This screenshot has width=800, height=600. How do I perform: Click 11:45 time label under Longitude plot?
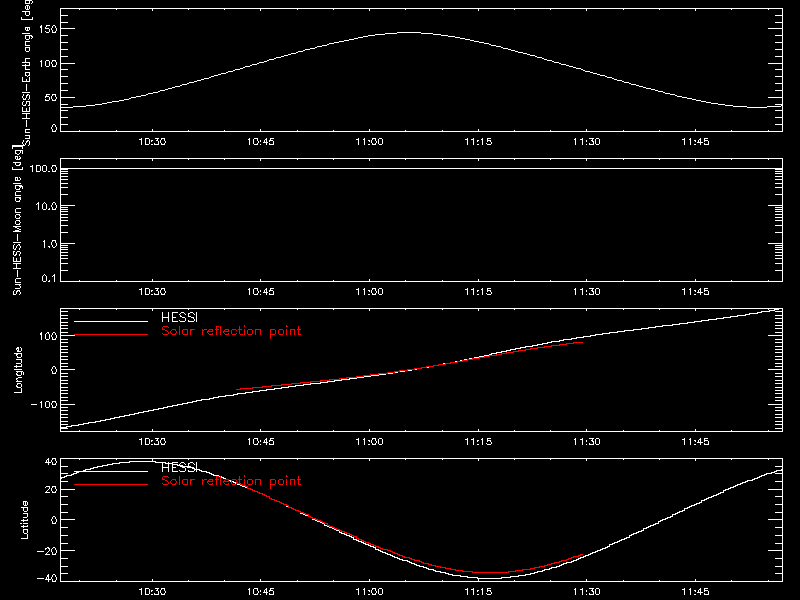(x=695, y=441)
